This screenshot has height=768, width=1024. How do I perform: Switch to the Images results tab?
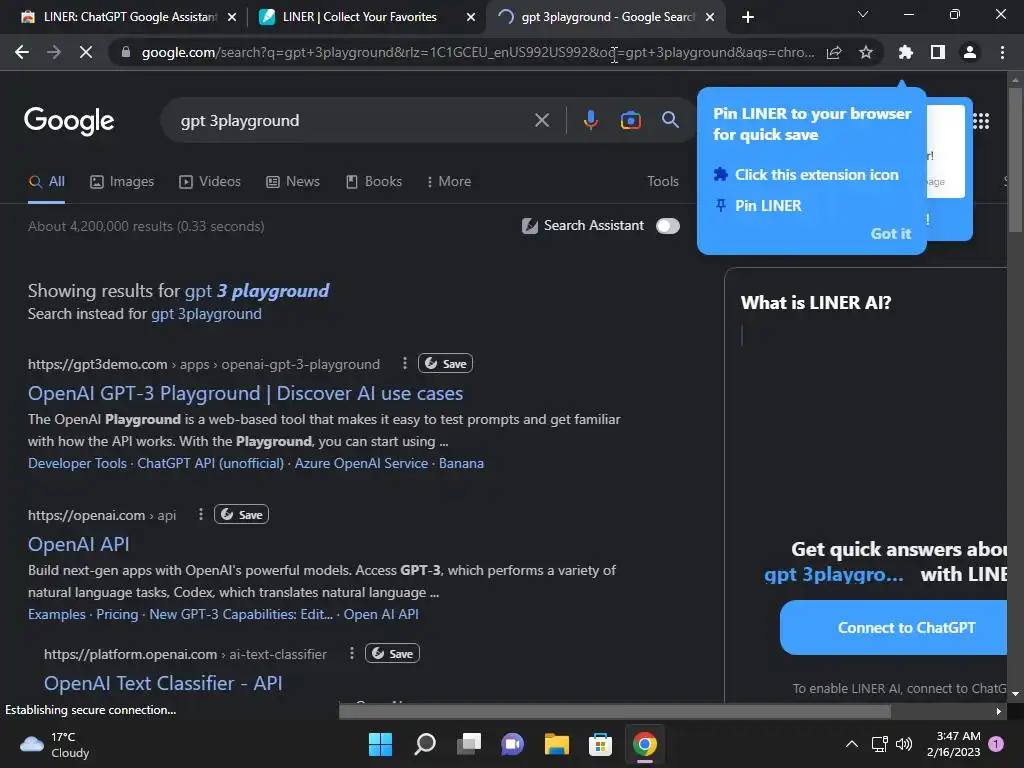point(122,182)
